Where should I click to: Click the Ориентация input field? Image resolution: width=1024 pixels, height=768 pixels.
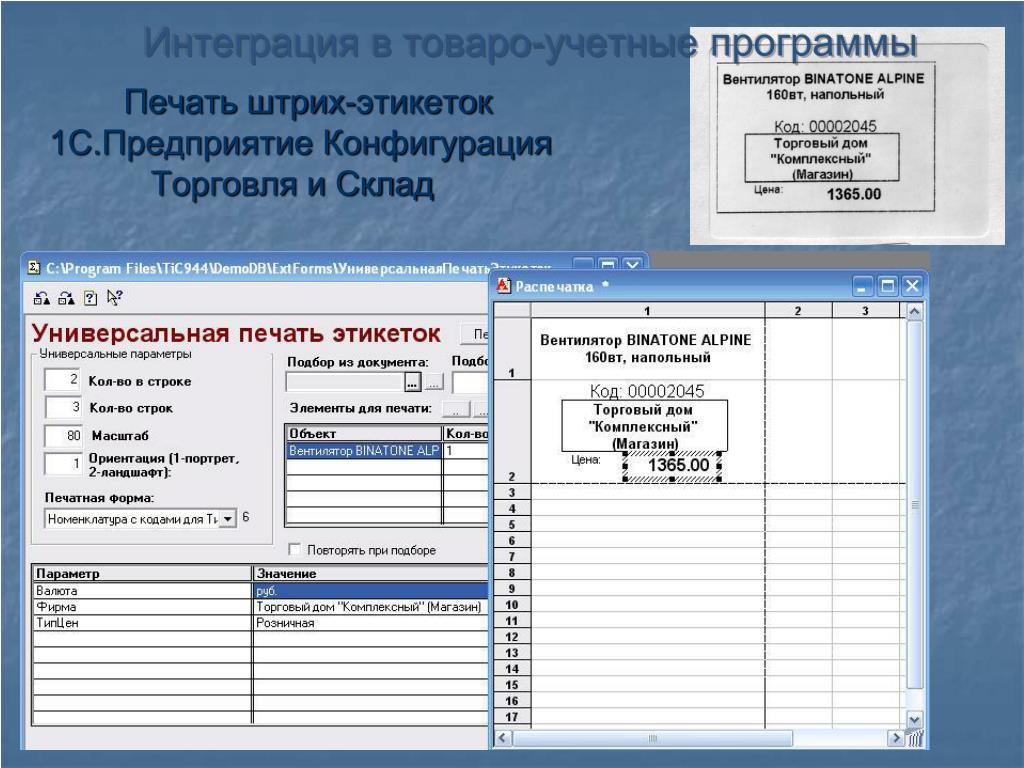coord(63,464)
